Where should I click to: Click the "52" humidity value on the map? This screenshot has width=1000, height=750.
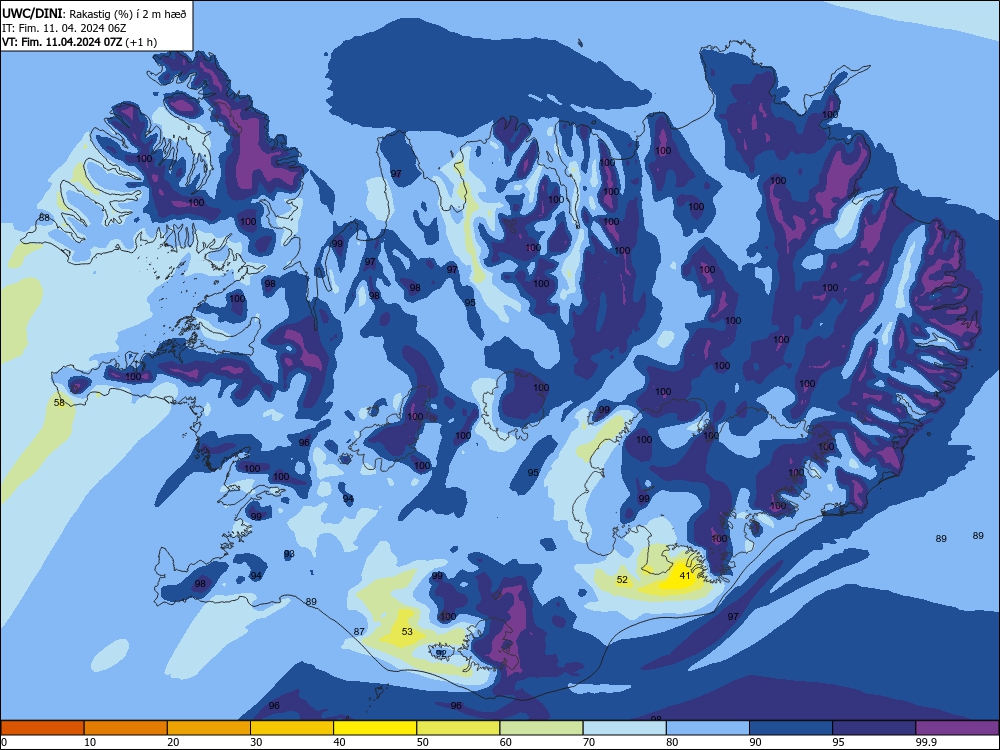pyautogui.click(x=622, y=580)
